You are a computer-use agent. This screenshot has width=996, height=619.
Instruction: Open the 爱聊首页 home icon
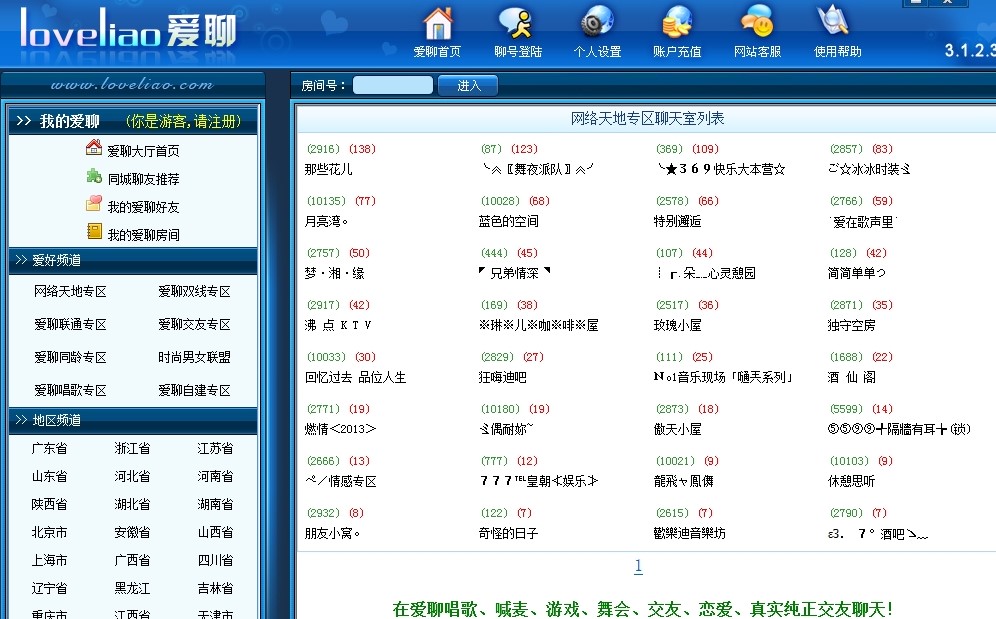[x=438, y=24]
